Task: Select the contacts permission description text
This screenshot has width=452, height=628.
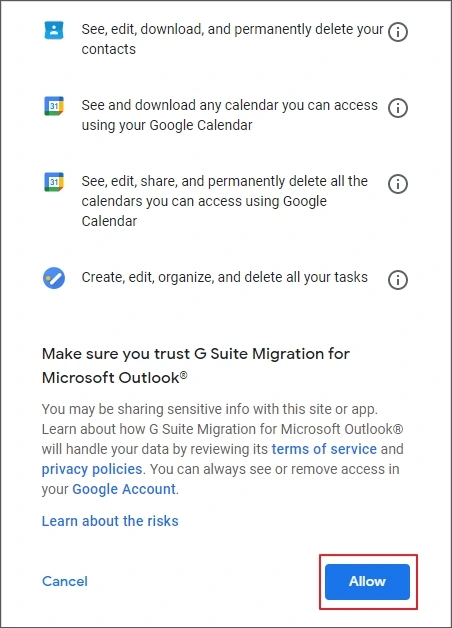Action: (232, 39)
